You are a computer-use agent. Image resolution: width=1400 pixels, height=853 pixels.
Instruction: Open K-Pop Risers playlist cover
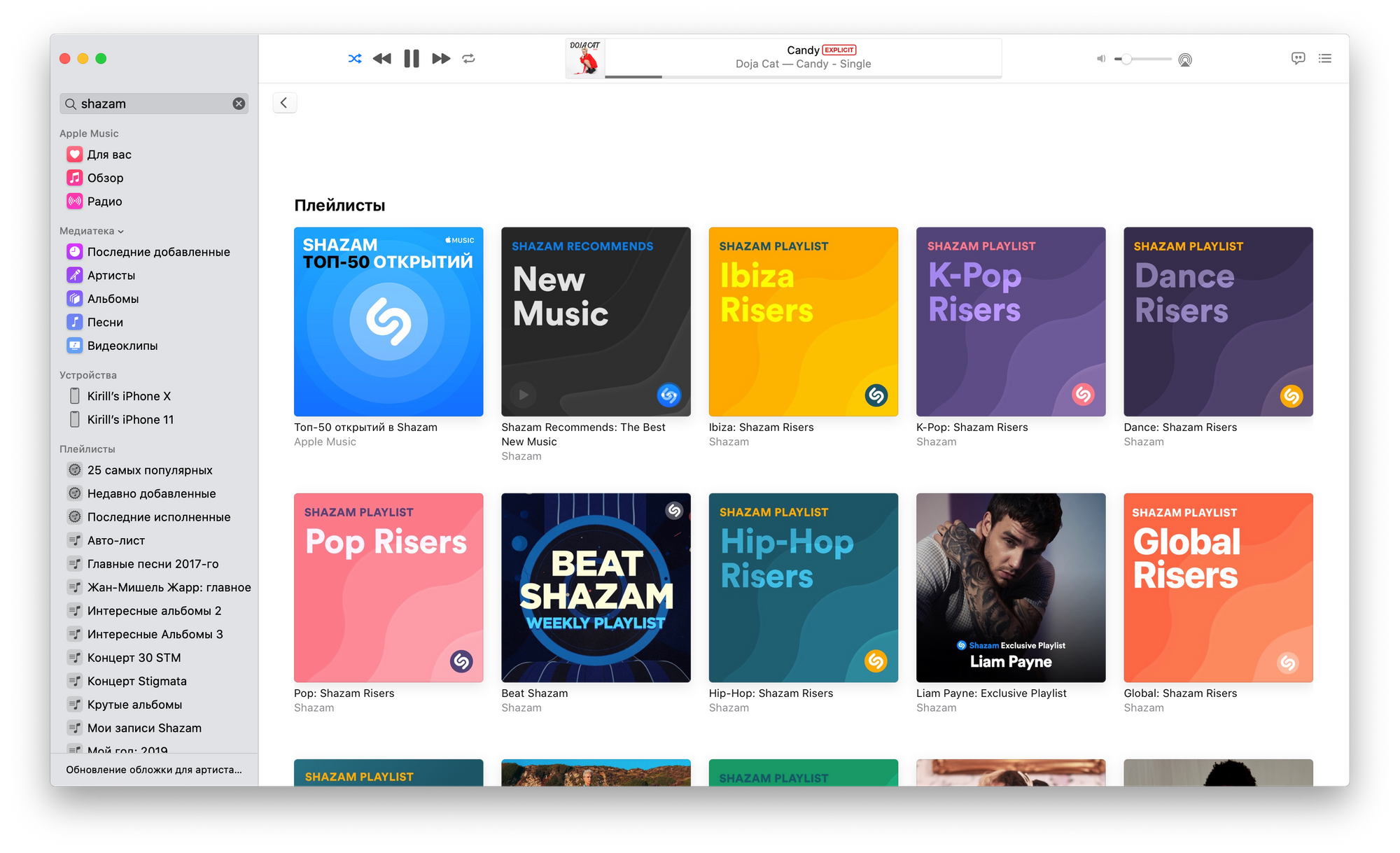(1011, 322)
